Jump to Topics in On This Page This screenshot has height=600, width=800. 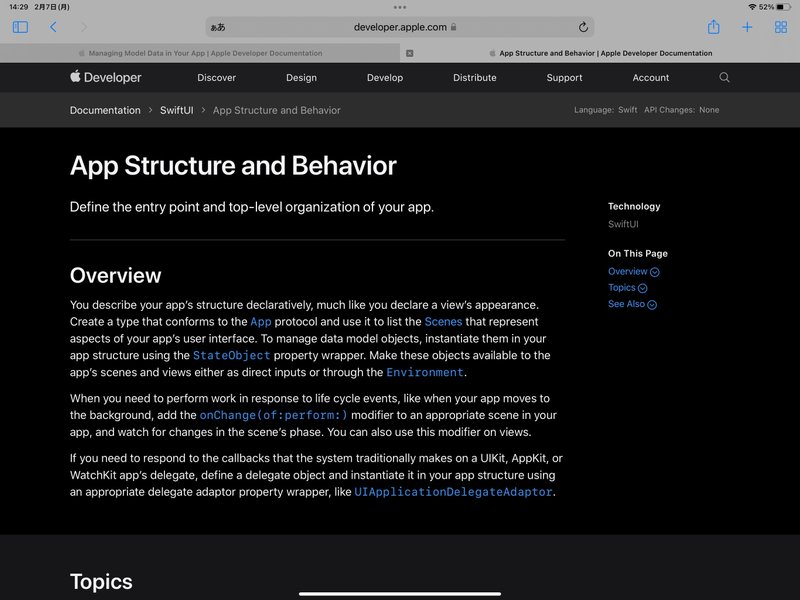pos(628,288)
